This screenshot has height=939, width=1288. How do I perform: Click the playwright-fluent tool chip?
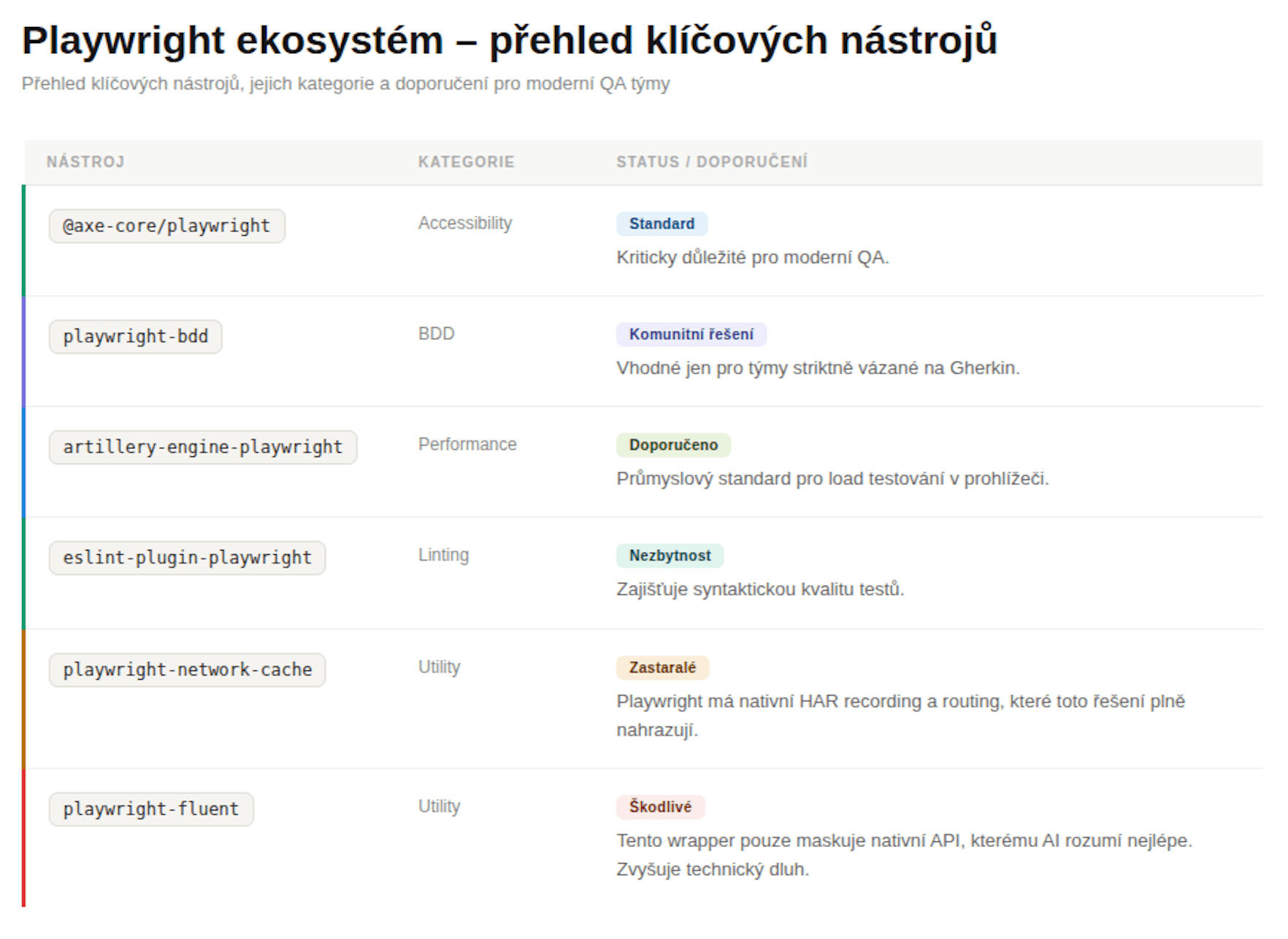click(x=151, y=809)
